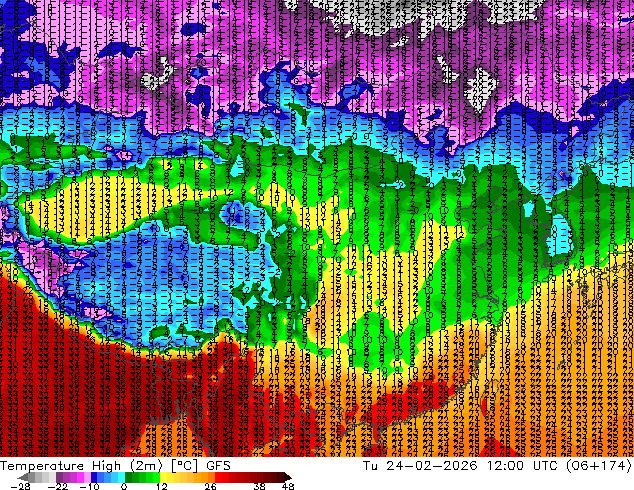Click the 'Temperature High (2m) [°C] GFS' title
This screenshot has height=490, width=634.
point(115,465)
